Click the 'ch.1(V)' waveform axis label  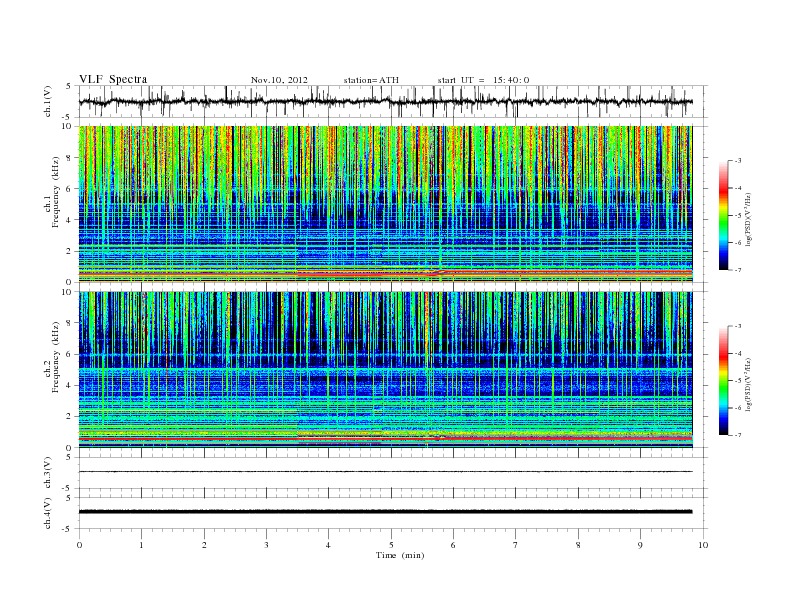coord(48,101)
